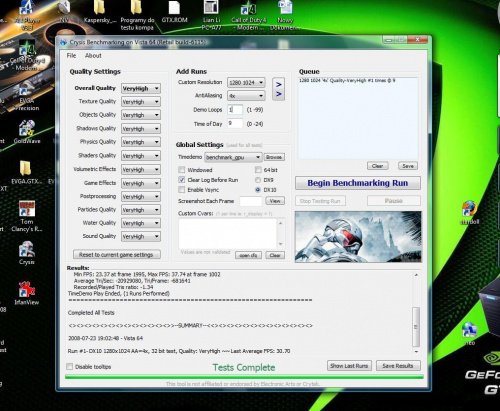
Task: Click the Screenshot Each Frame input field
Action: pos(251,201)
